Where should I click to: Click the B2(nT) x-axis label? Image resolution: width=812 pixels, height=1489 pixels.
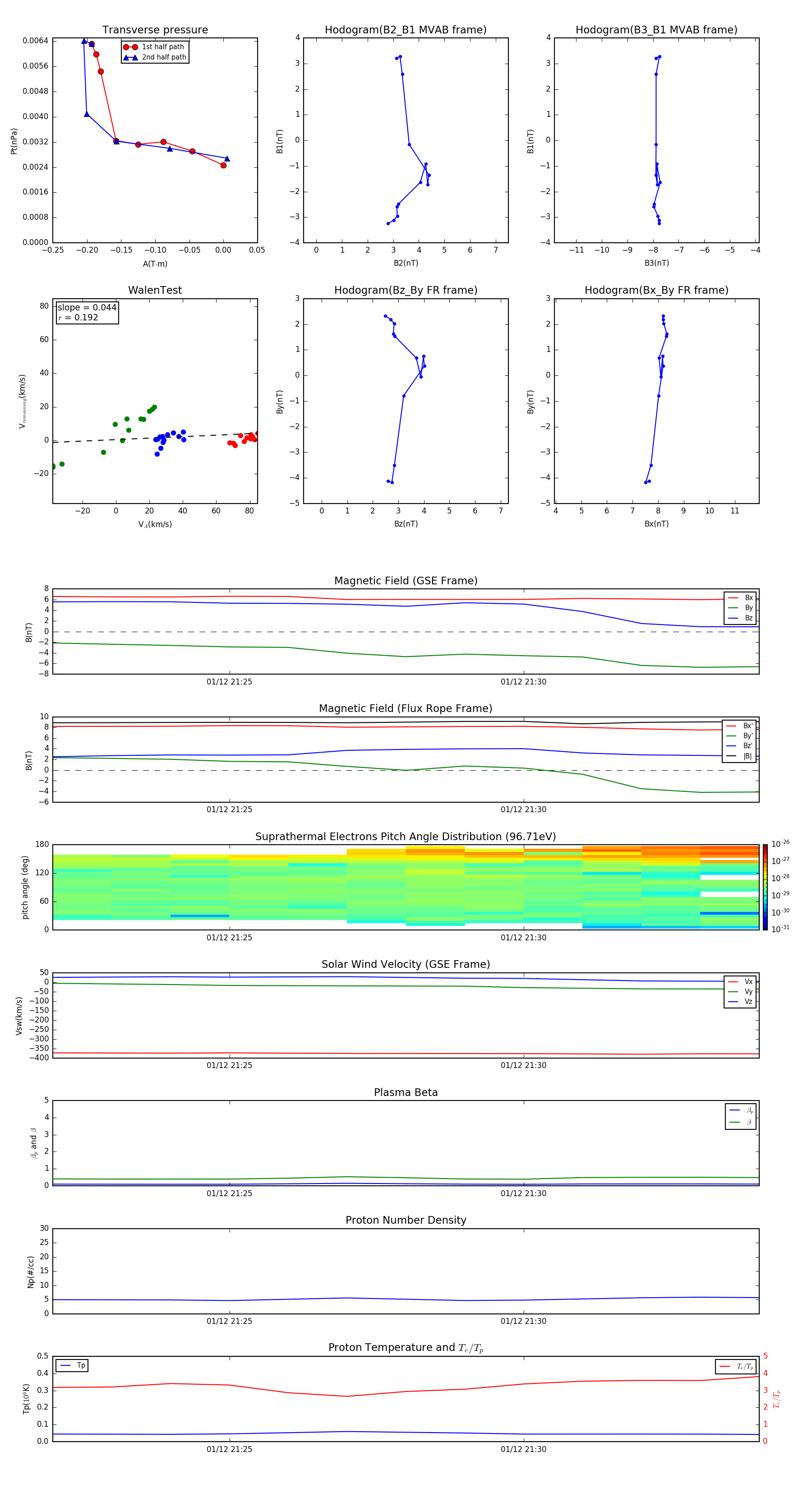(x=406, y=263)
